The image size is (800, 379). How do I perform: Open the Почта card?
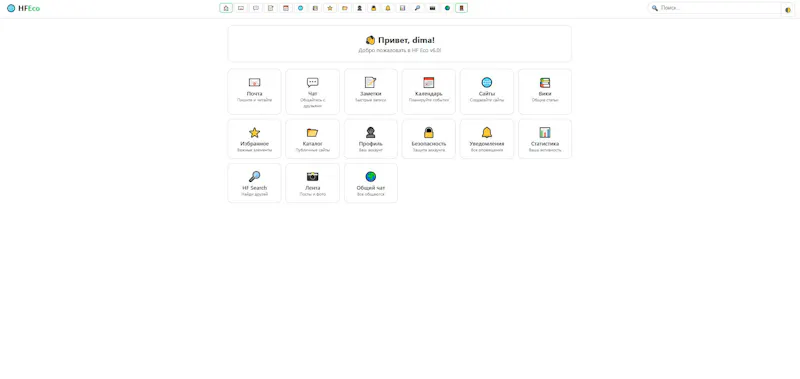[254, 92]
